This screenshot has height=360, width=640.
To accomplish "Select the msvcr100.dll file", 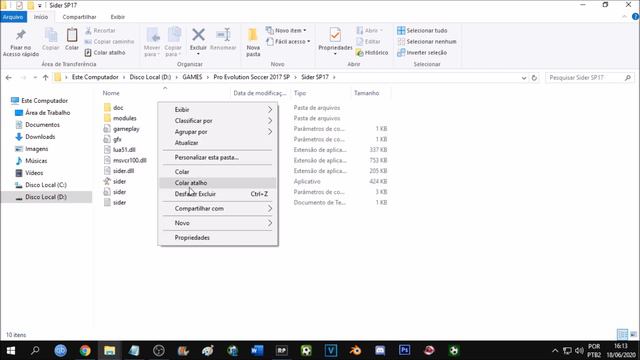I will point(129,160).
